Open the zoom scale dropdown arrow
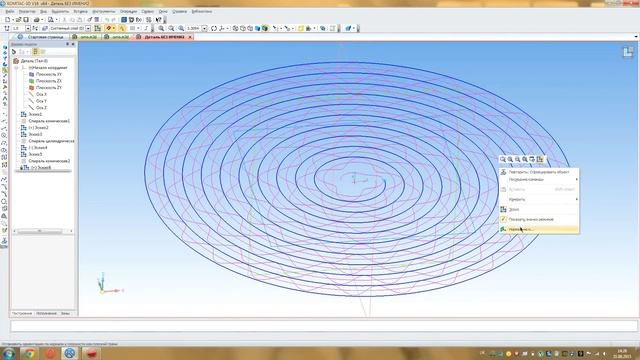Image resolution: width=640 pixels, height=360 pixels. [204, 28]
